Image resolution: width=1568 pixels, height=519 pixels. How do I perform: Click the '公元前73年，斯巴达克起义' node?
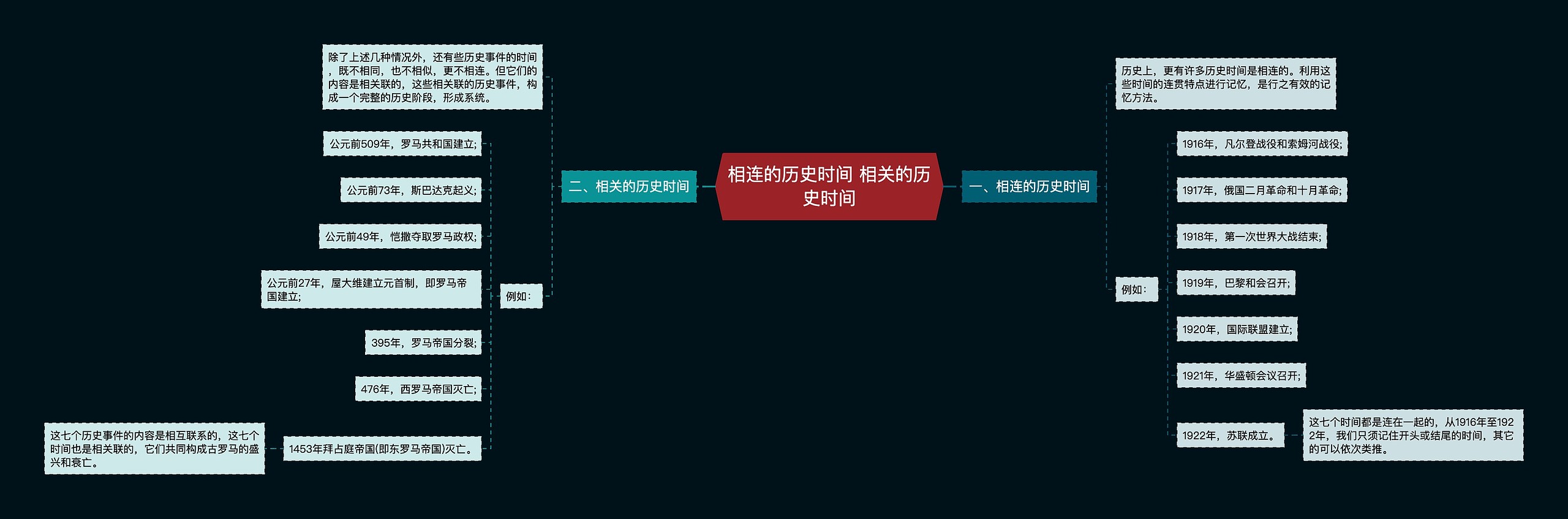coord(411,190)
